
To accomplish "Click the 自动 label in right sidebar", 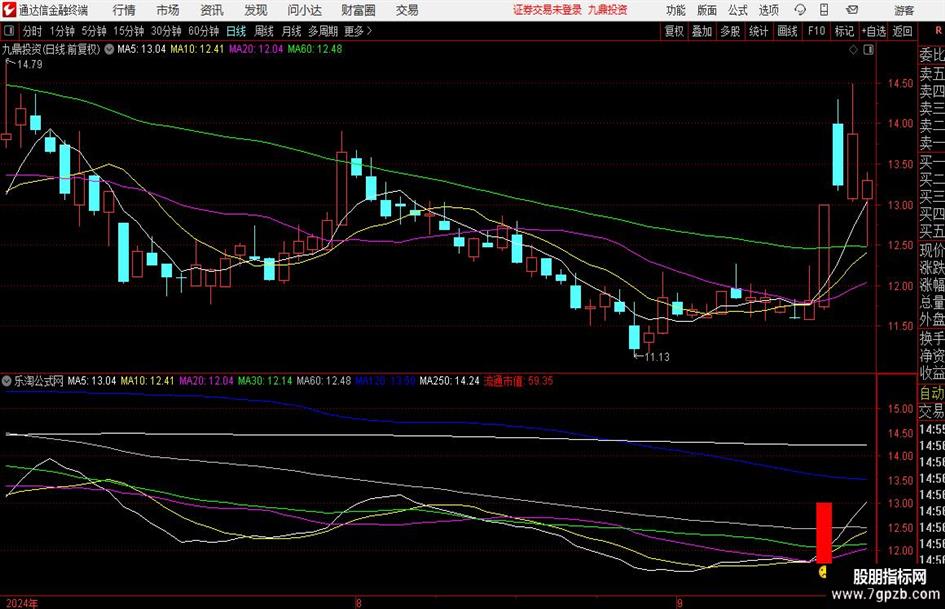I will coord(932,393).
